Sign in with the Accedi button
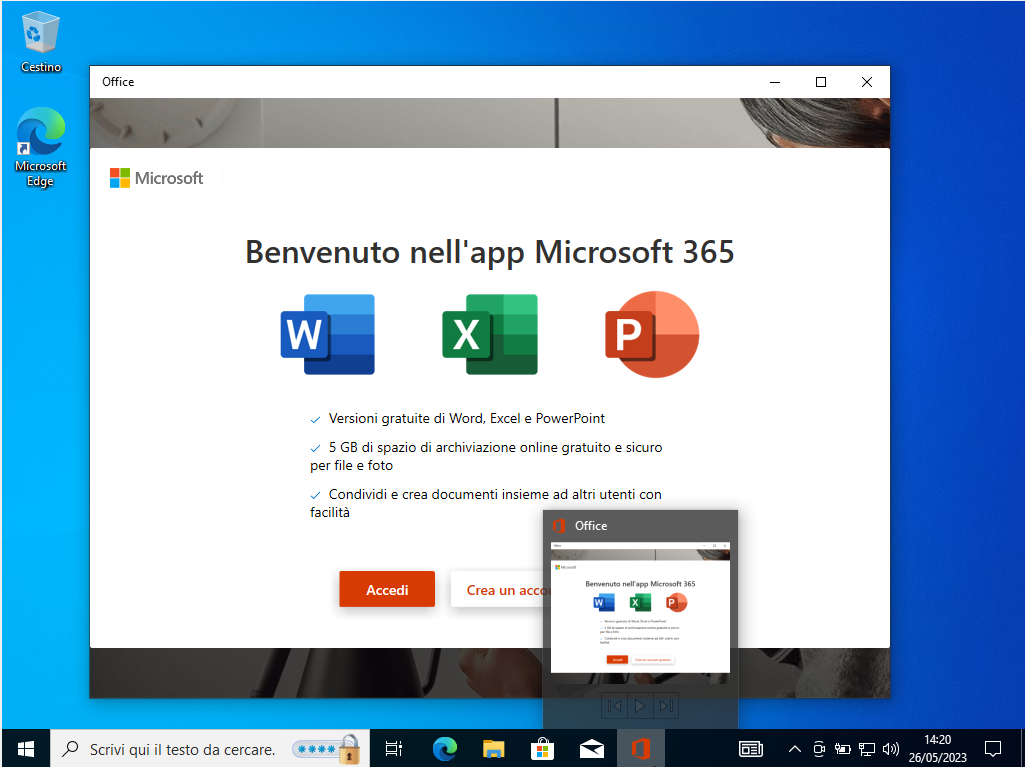Screen dimensions: 1025x767 click(x=387, y=589)
